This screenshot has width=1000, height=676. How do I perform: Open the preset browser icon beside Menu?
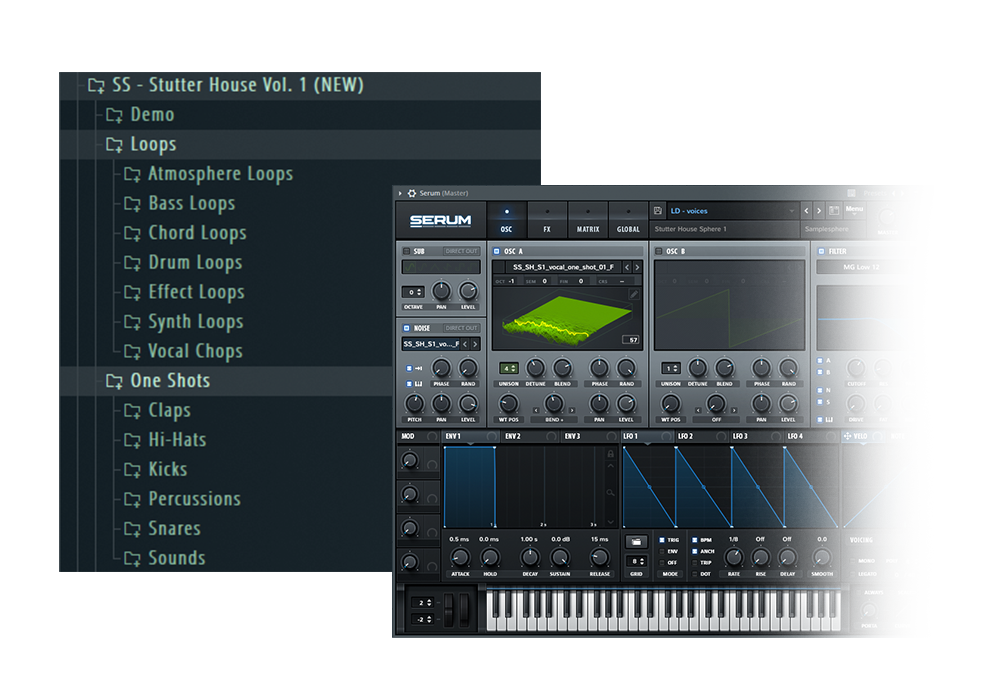[834, 211]
